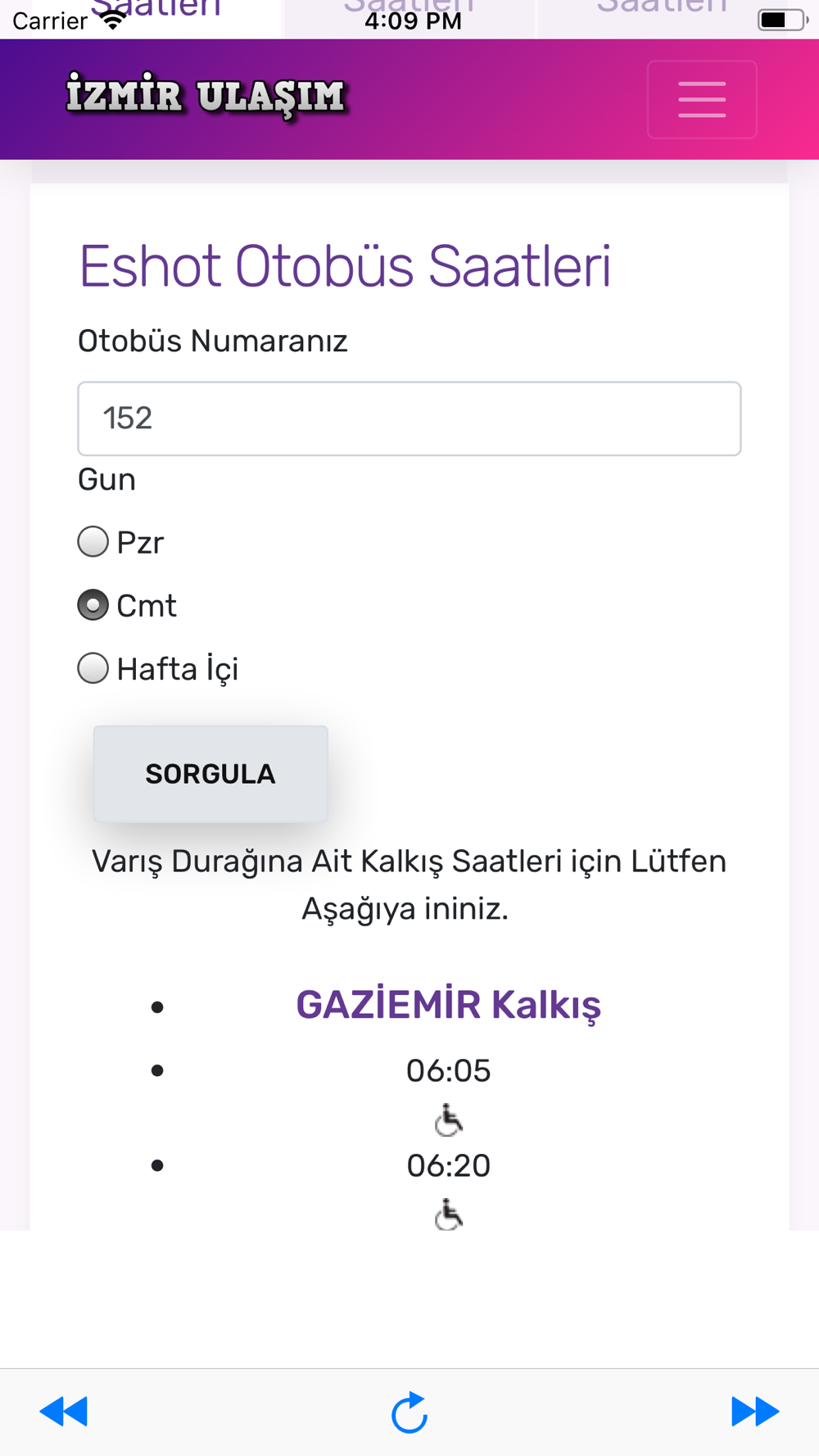Screen dimensions: 819x1456
Task: Click the SORGULA button
Action: tap(210, 774)
